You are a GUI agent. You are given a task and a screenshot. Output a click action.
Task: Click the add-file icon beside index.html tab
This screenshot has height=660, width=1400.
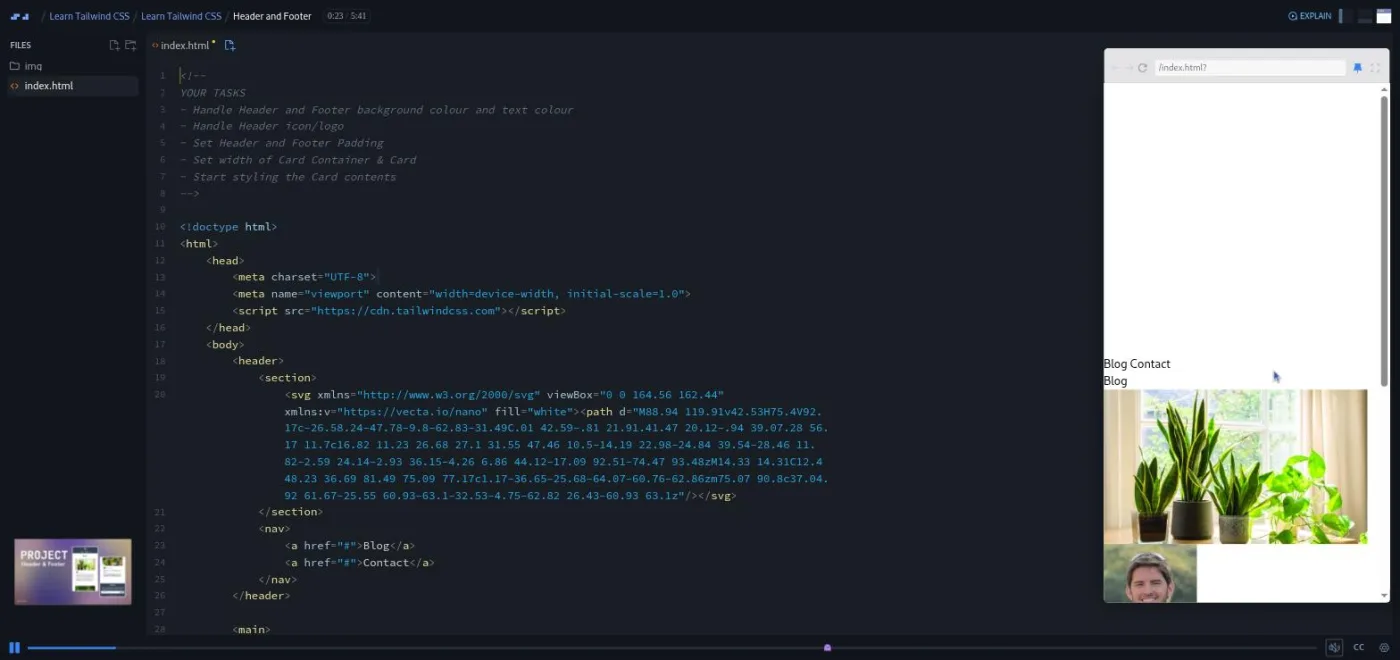coord(230,45)
